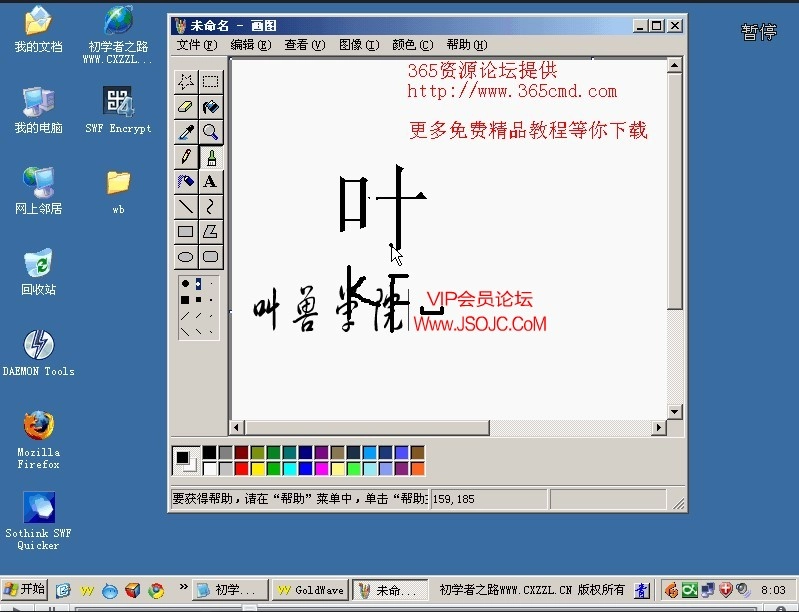The height and width of the screenshot is (612, 799).
Task: Choose the large forward-slash brush shape
Action: coord(185,315)
